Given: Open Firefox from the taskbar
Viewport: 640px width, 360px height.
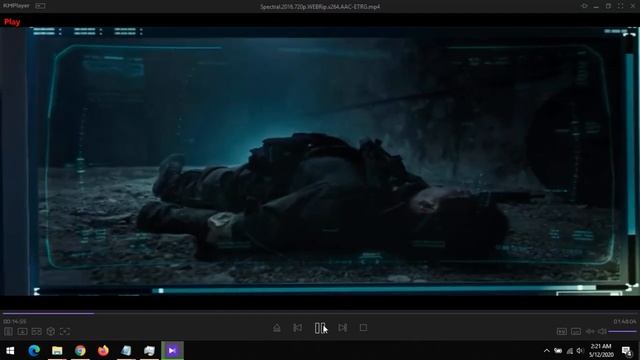Looking at the screenshot, I should click(103, 350).
